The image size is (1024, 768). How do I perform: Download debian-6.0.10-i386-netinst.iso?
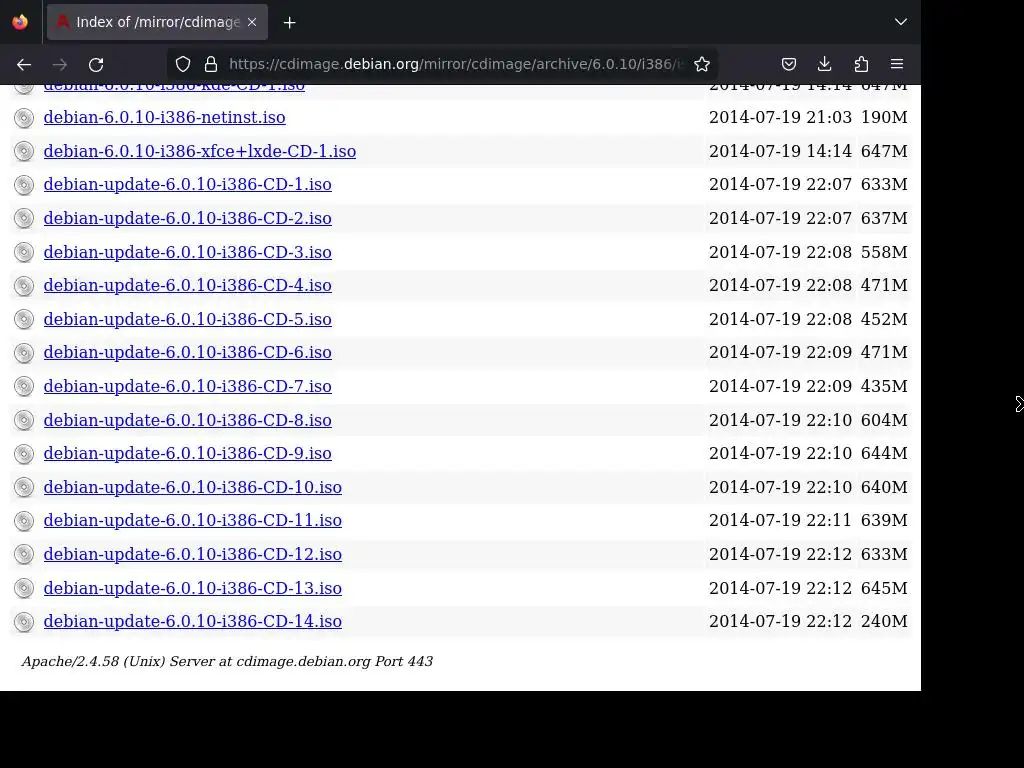click(x=165, y=117)
